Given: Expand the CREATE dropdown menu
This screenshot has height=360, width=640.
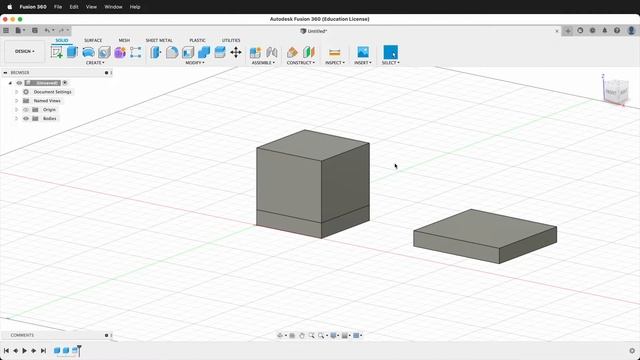Looking at the screenshot, I should [x=95, y=63].
